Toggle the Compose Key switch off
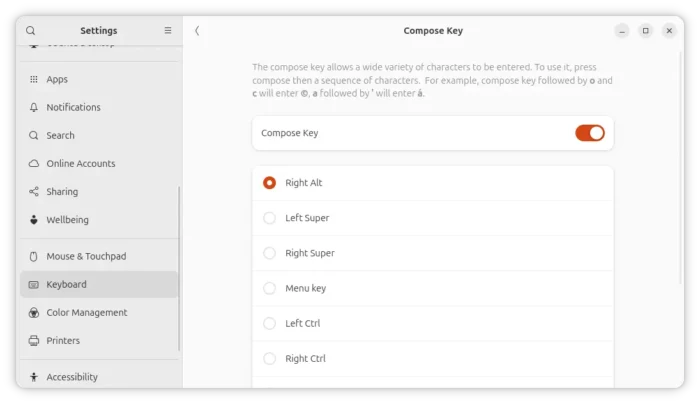 (589, 133)
